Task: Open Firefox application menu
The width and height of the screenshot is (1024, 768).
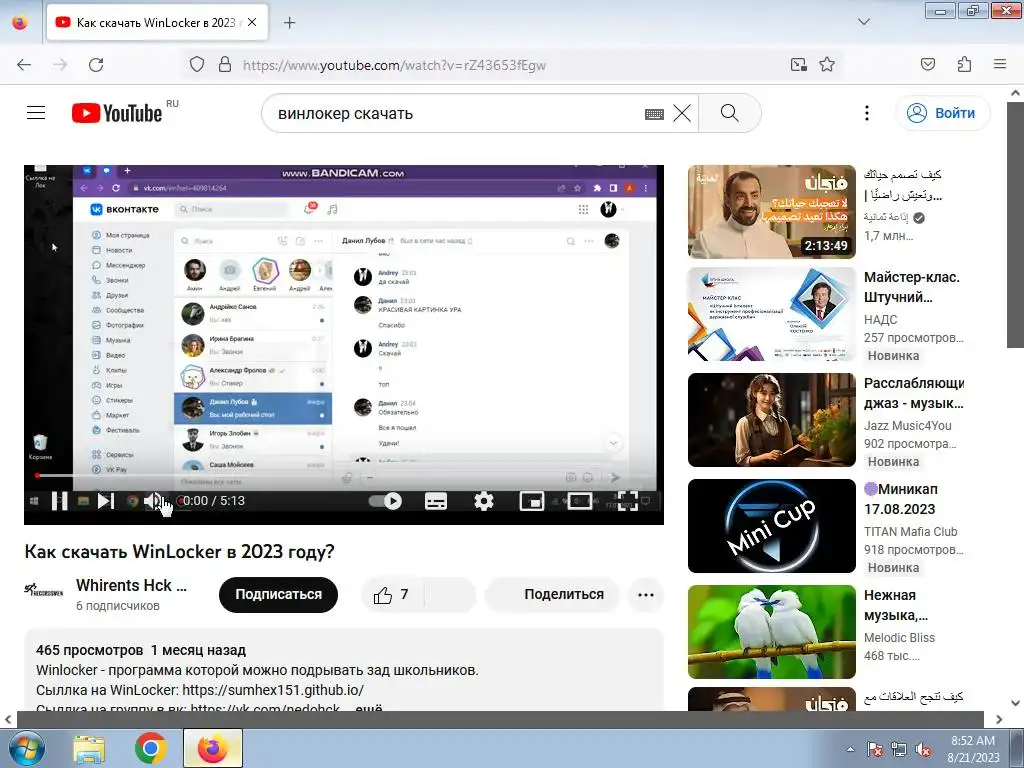Action: (x=1000, y=64)
